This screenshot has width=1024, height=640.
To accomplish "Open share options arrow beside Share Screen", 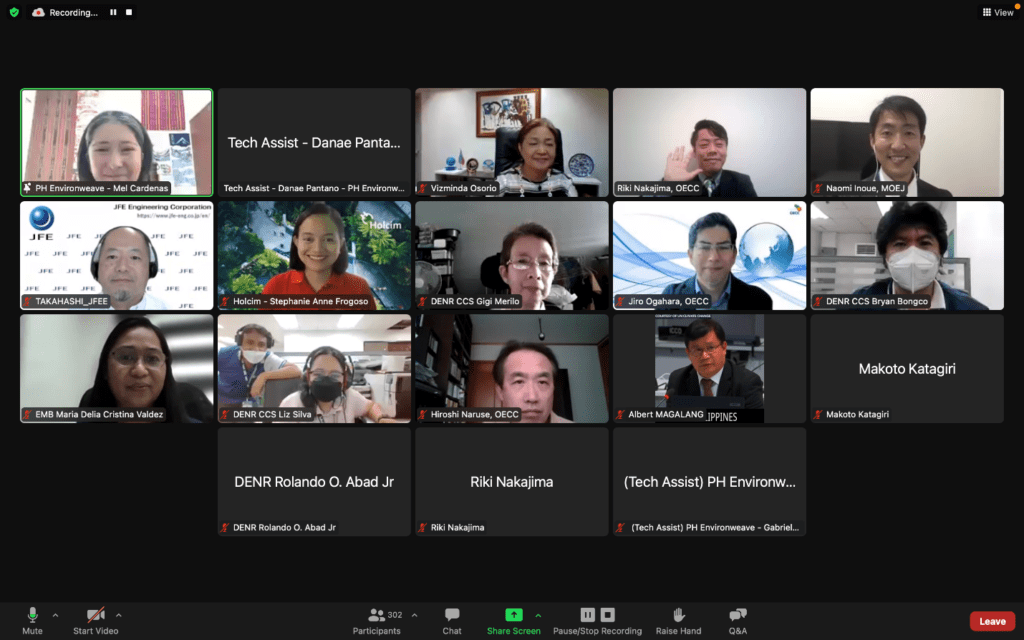I will pyautogui.click(x=538, y=615).
